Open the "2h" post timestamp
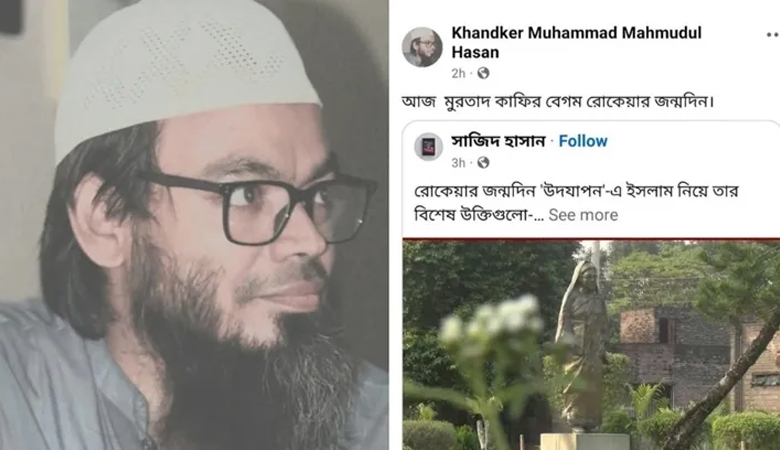Image resolution: width=780 pixels, height=450 pixels. [x=458, y=74]
